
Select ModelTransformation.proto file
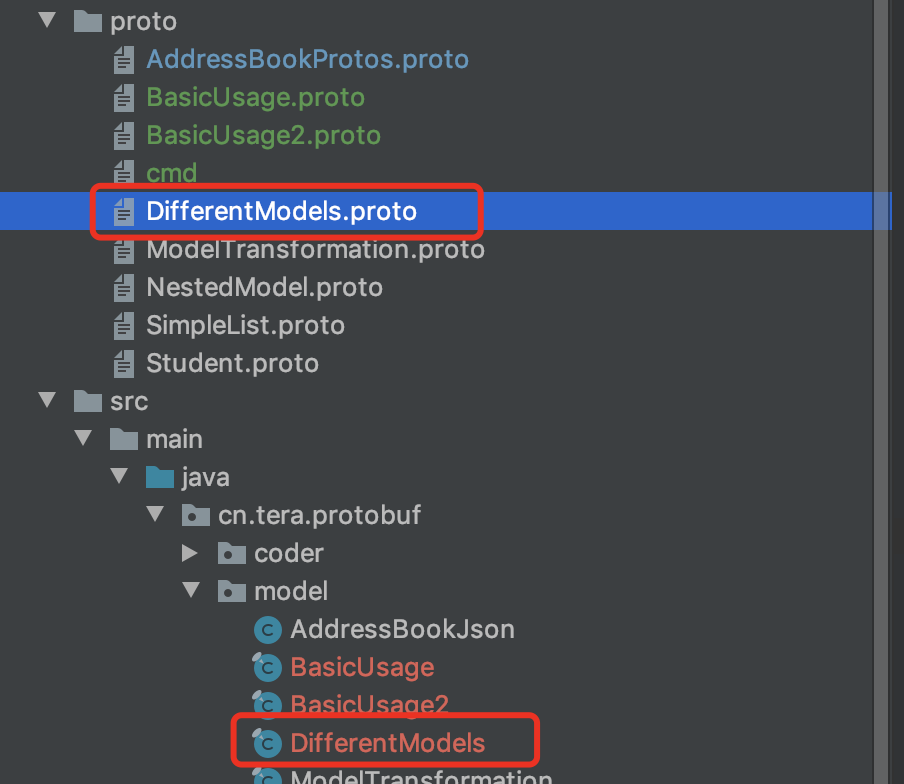click(315, 250)
